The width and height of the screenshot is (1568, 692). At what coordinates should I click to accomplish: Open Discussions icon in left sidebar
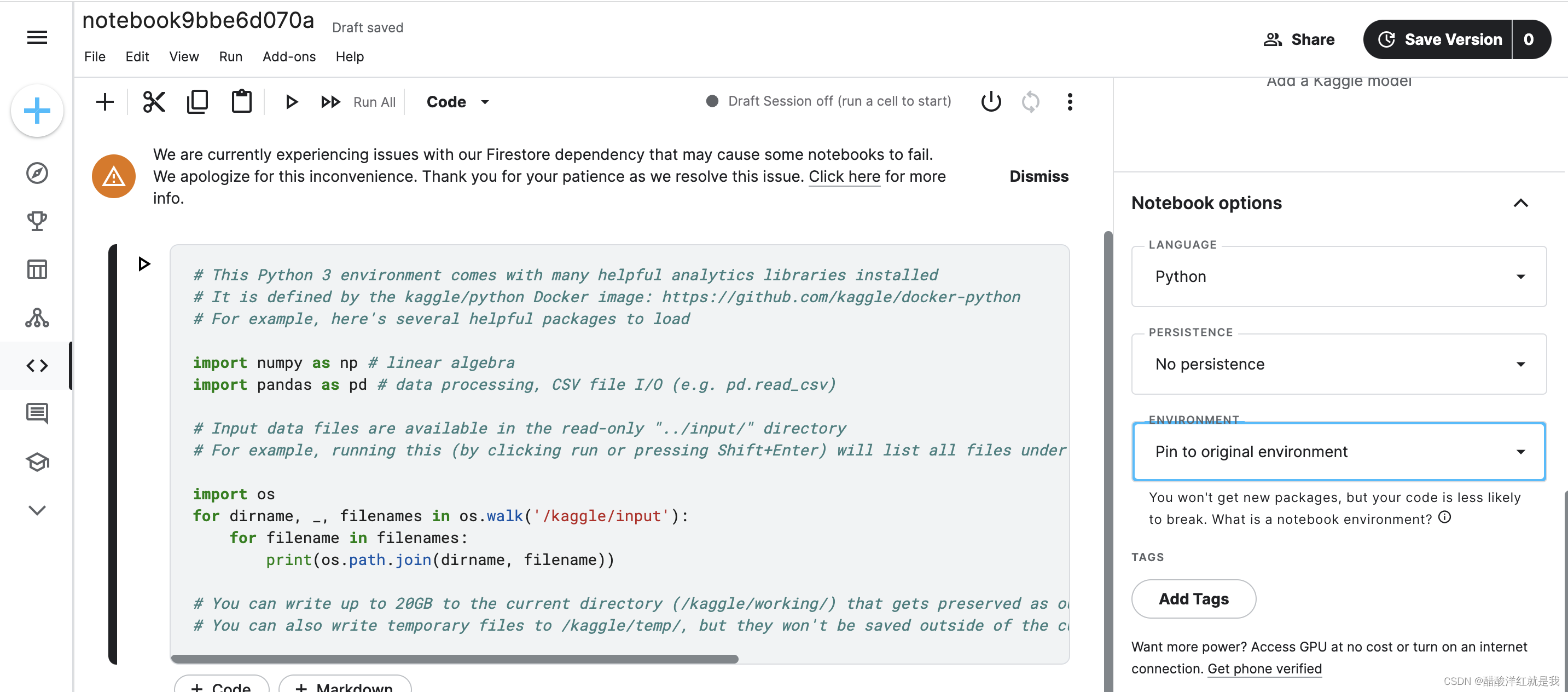37,414
